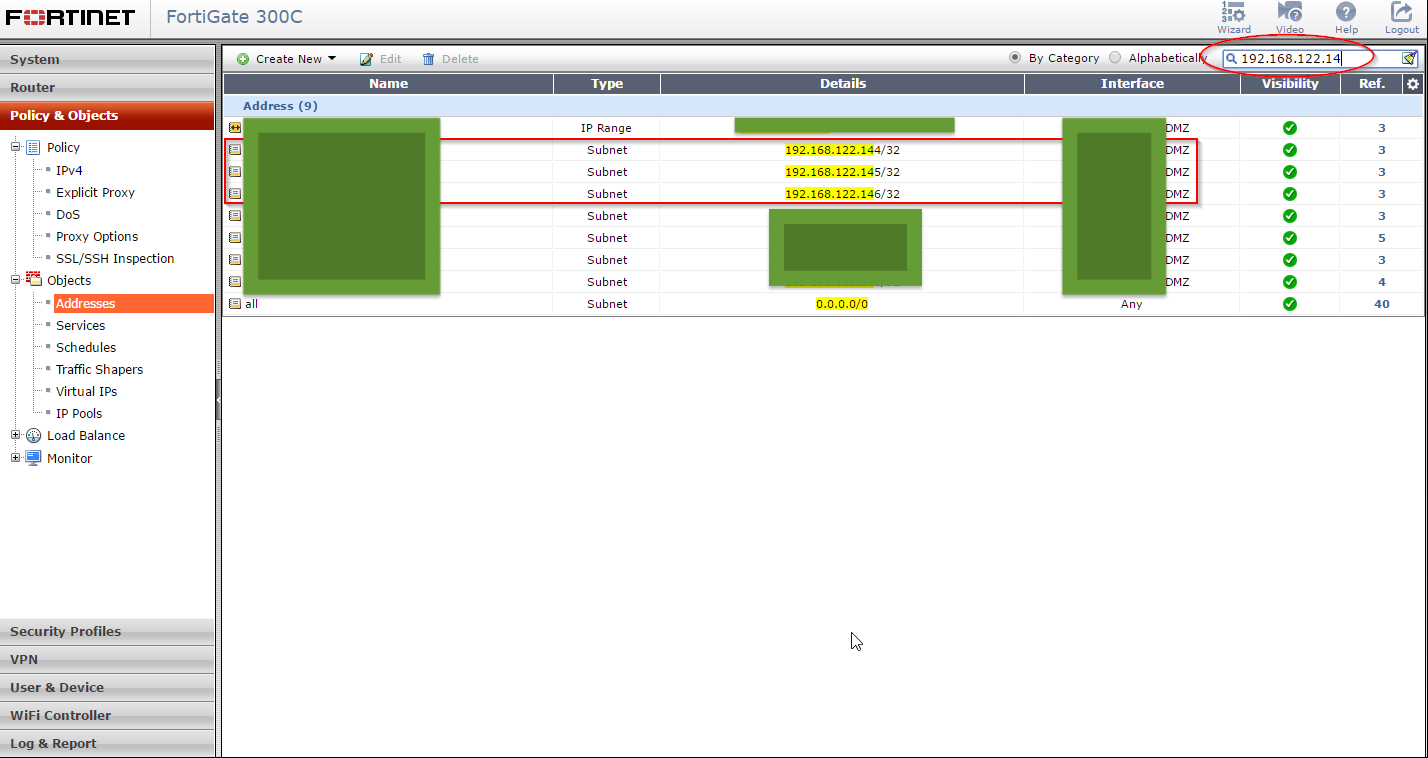
Task: Select the By Category radio button
Action: [1015, 58]
